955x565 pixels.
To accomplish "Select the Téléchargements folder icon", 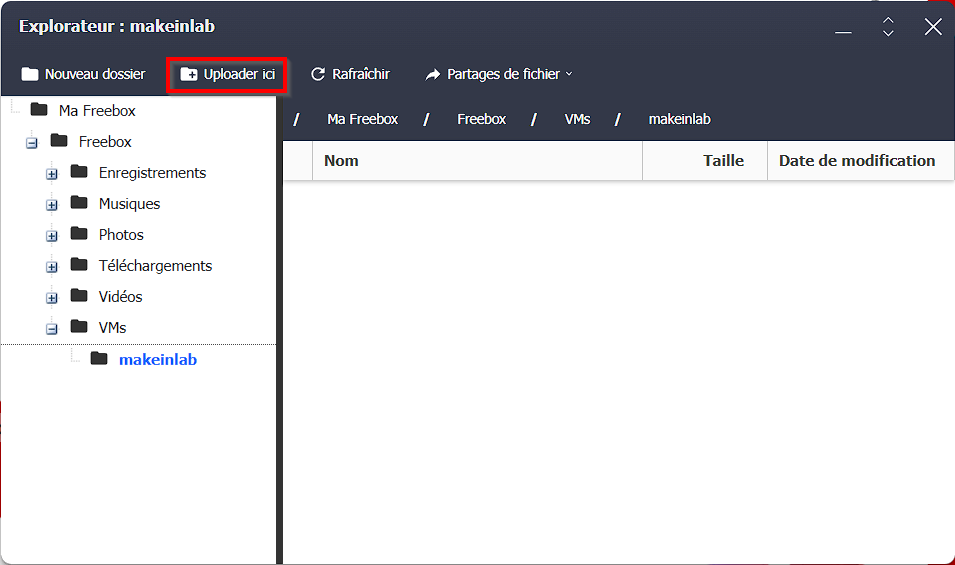I will 80,265.
